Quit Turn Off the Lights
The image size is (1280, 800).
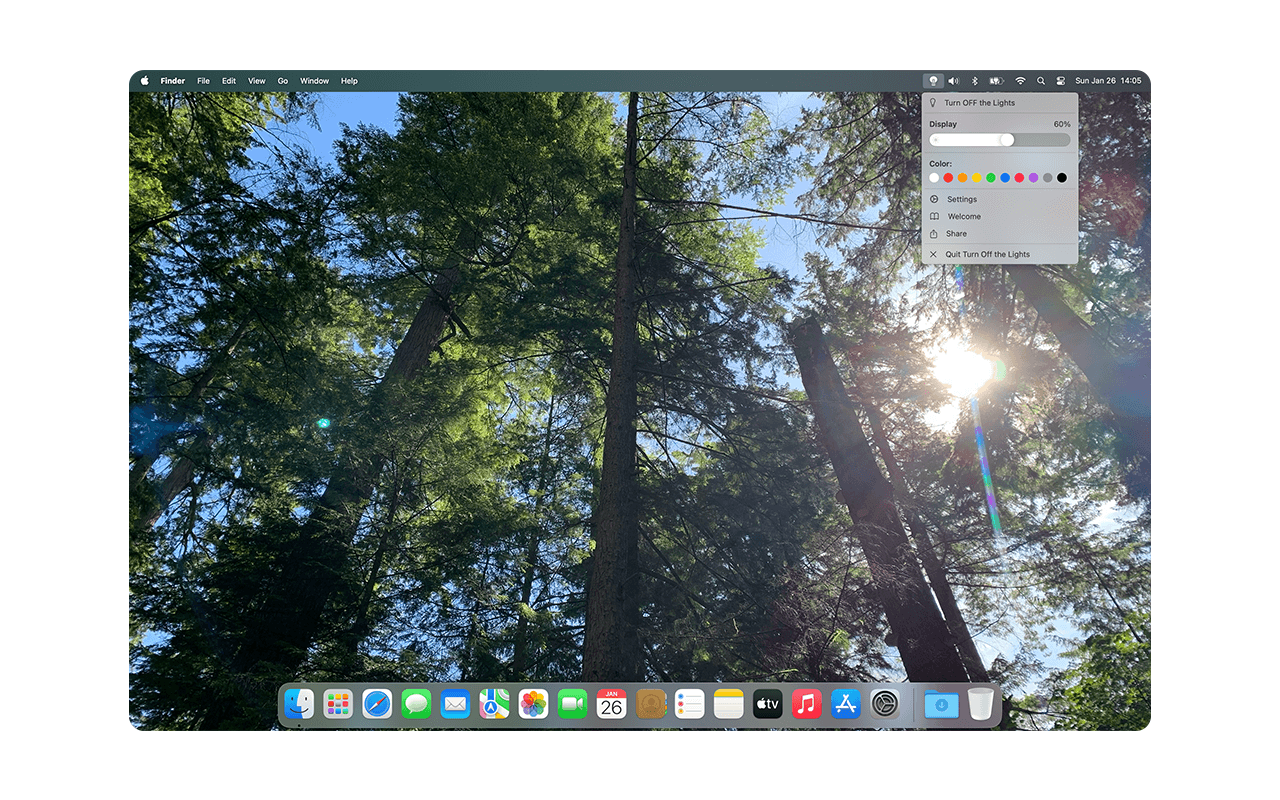point(1000,254)
